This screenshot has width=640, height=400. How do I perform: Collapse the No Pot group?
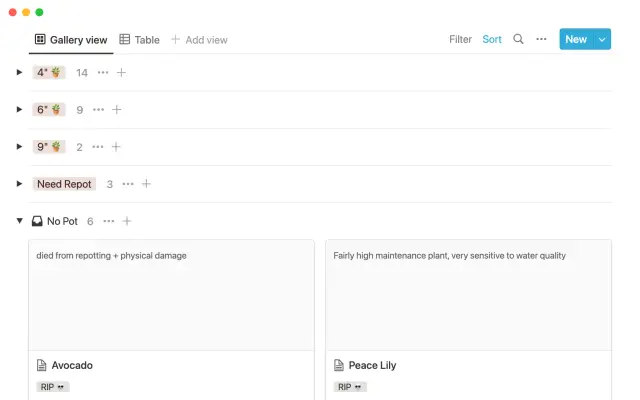click(19, 221)
